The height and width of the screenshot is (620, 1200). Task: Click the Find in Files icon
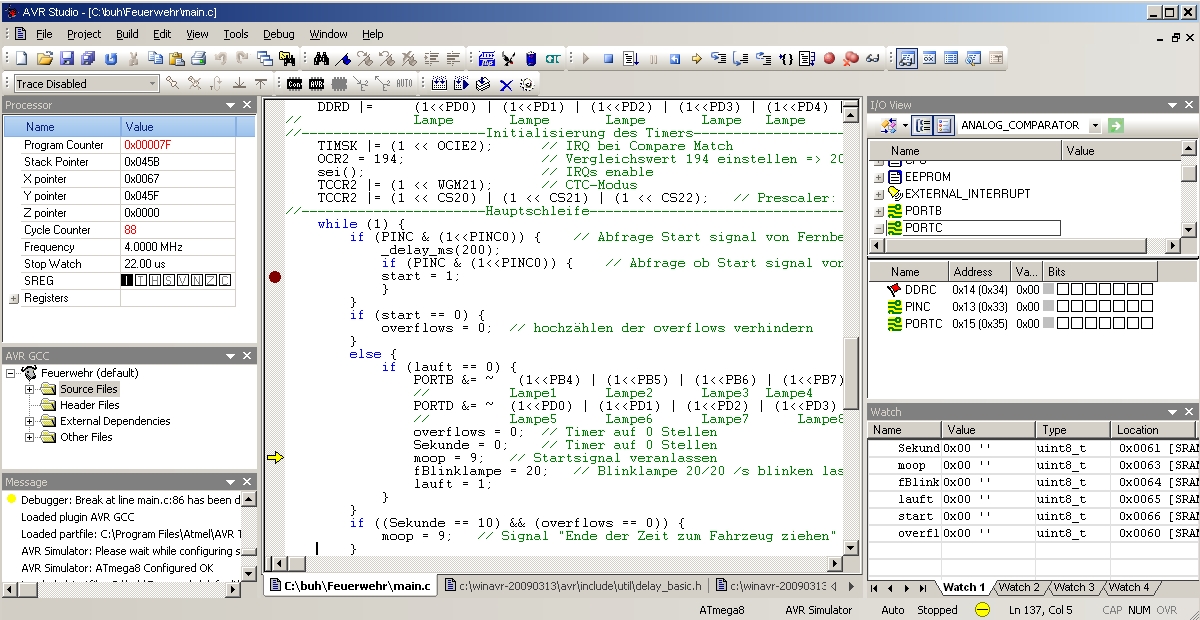pos(287,58)
